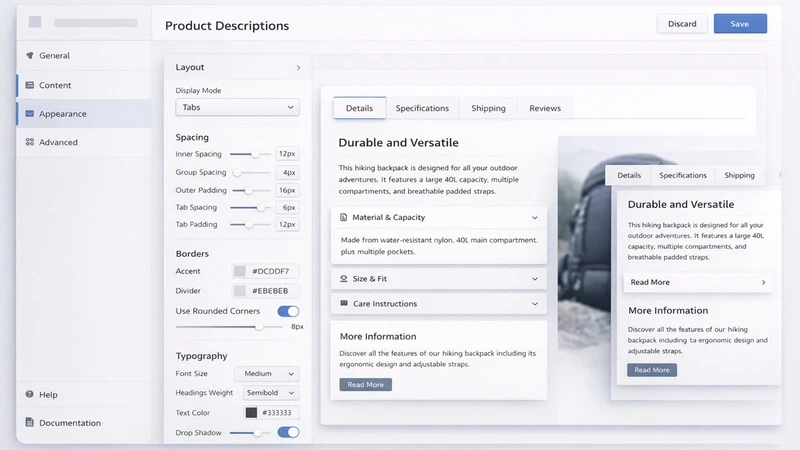Click the Accent #DCDDF7 hex field
Viewport: 800px width, 450px height.
click(266, 271)
